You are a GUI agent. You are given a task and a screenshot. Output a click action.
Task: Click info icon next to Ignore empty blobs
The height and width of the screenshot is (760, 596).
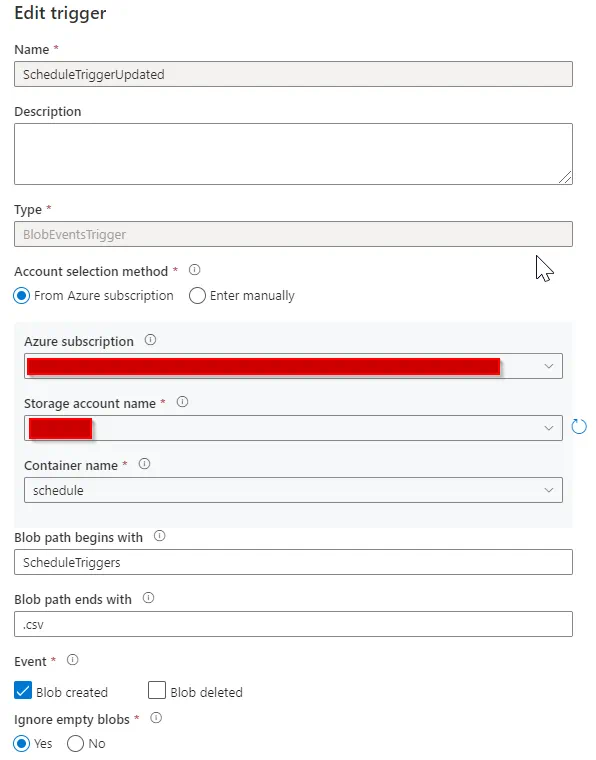coord(156,718)
